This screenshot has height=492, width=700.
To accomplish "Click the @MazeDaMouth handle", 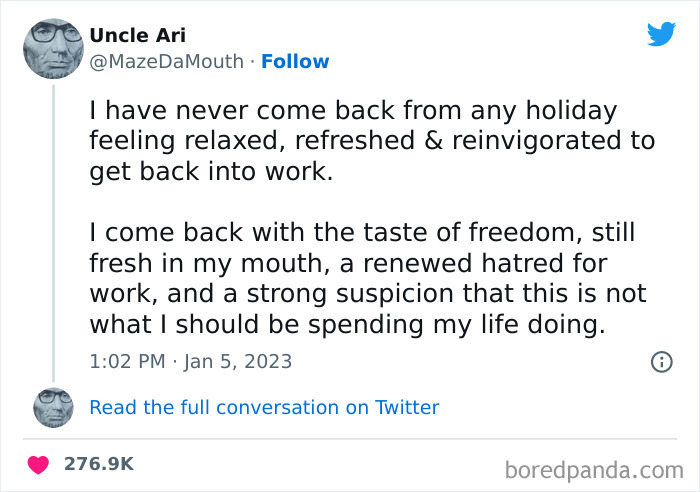I will 166,61.
